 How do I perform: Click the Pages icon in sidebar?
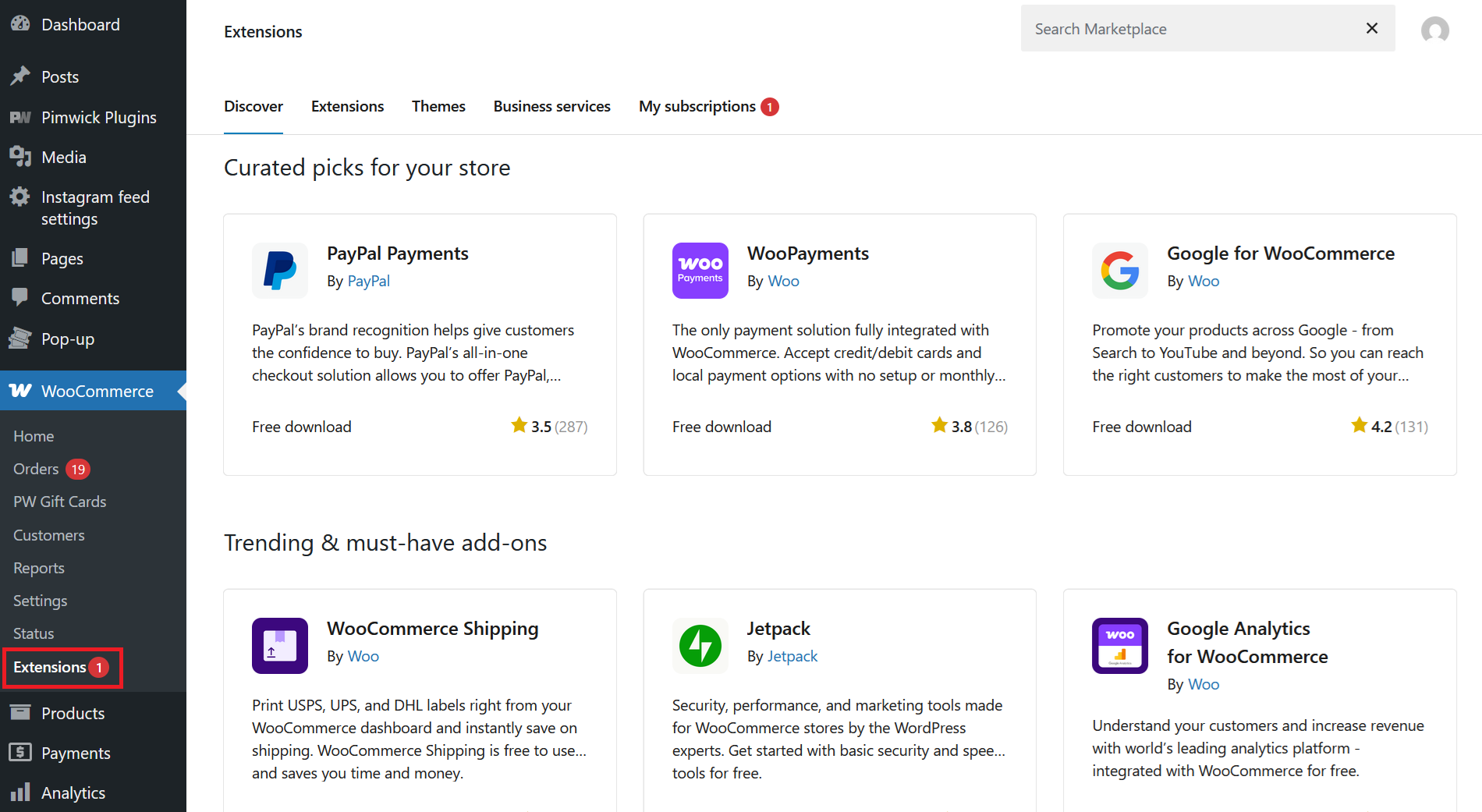(20, 257)
